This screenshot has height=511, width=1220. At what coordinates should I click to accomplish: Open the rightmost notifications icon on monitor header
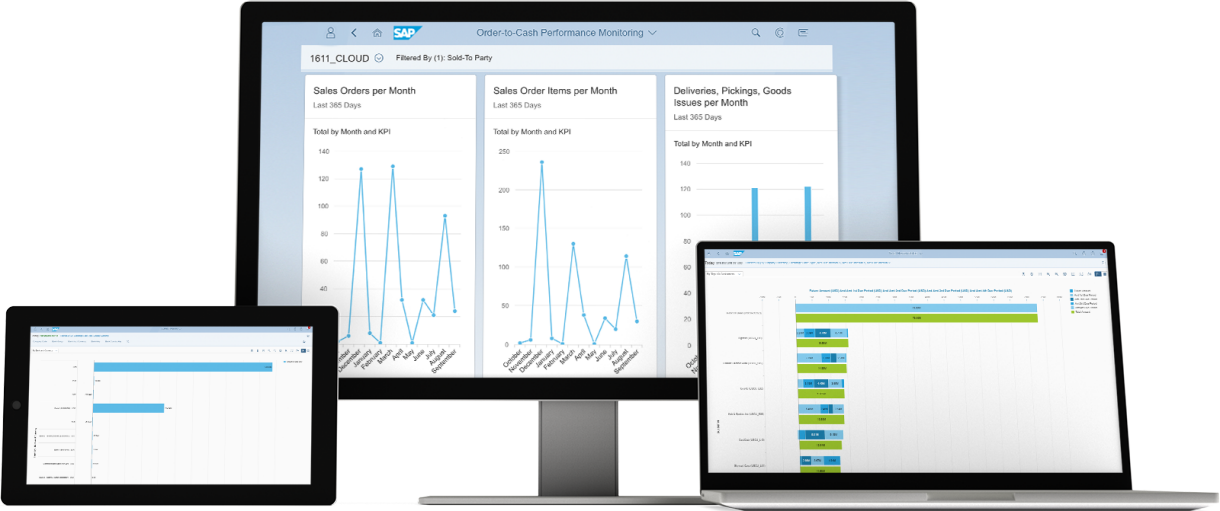[x=803, y=33]
